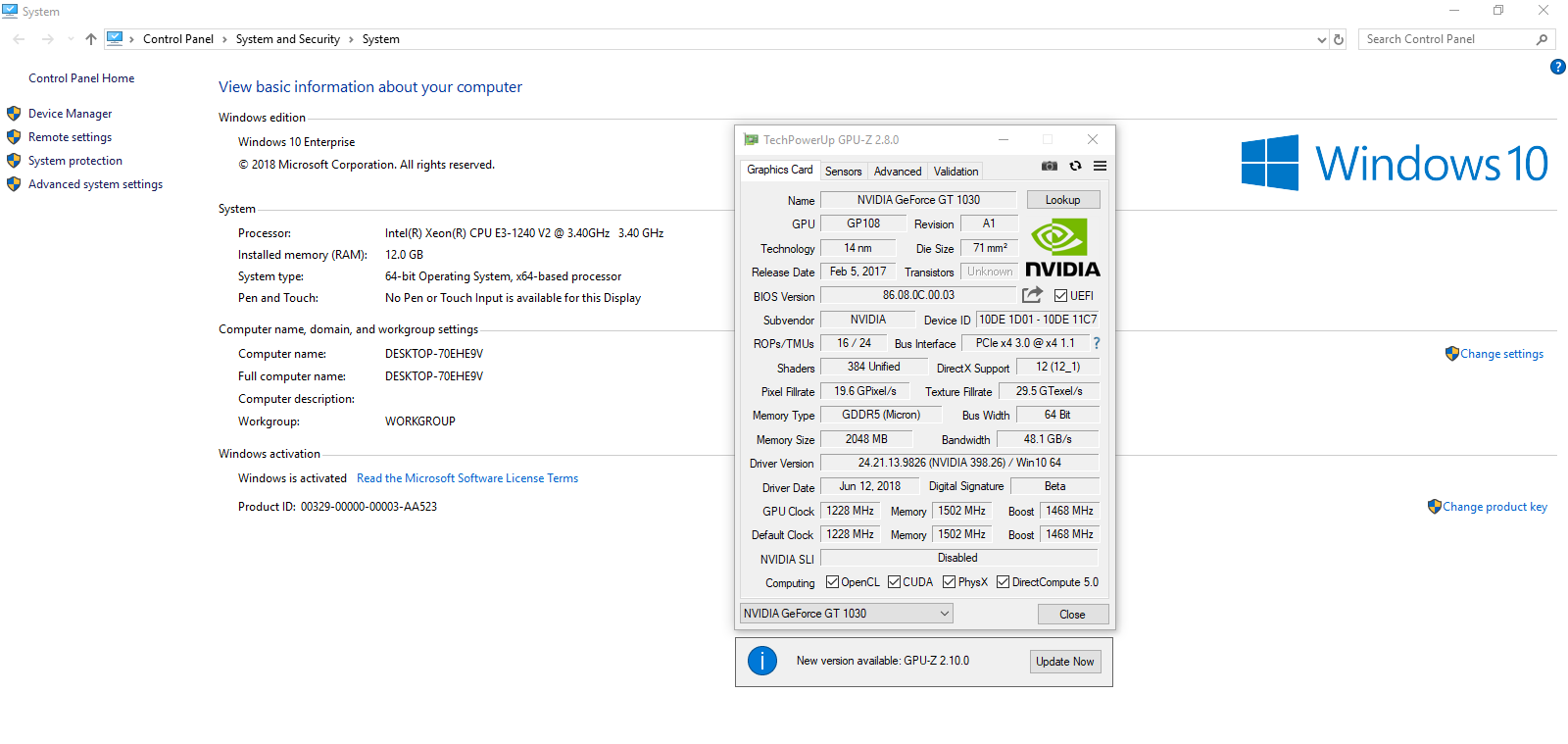Screen dimensions: 1568x744
Task: Open the NVIDIA GeForce GT 1030 dropdown
Action: coord(846,614)
